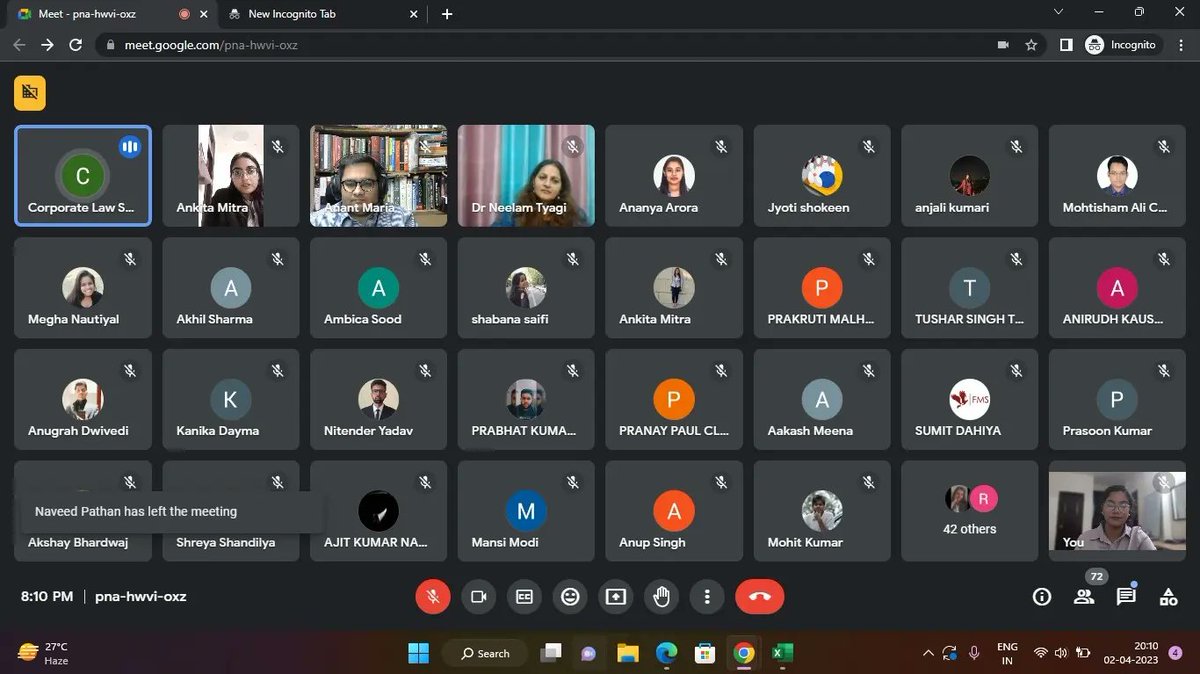The height and width of the screenshot is (674, 1200).
Task: Click the ENG IN language indicator
Action: tap(1007, 653)
